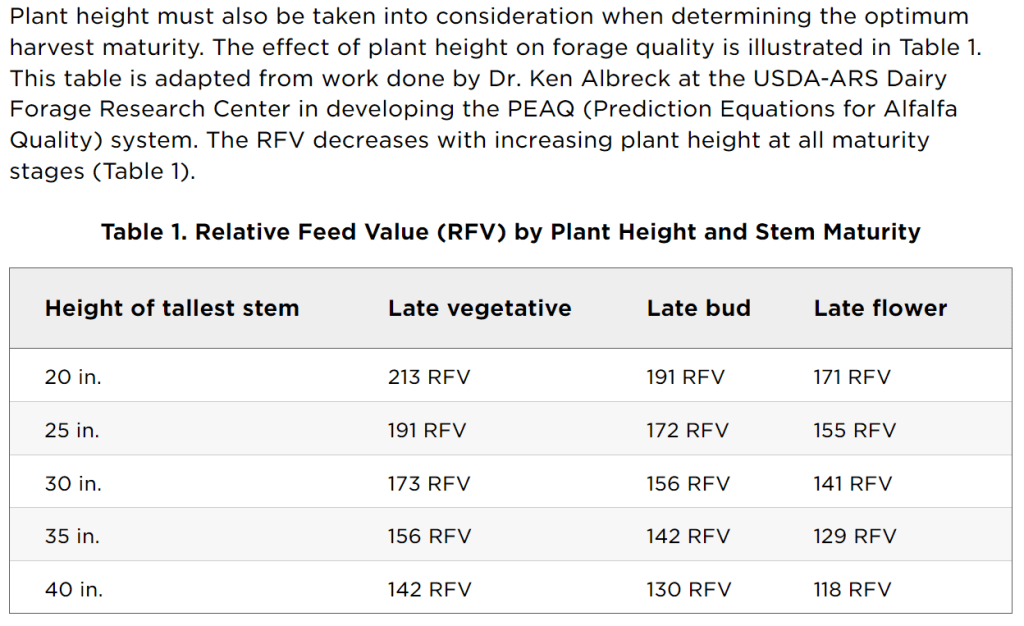The image size is (1024, 626).
Task: Select the "Late flower" column header
Action: point(880,308)
